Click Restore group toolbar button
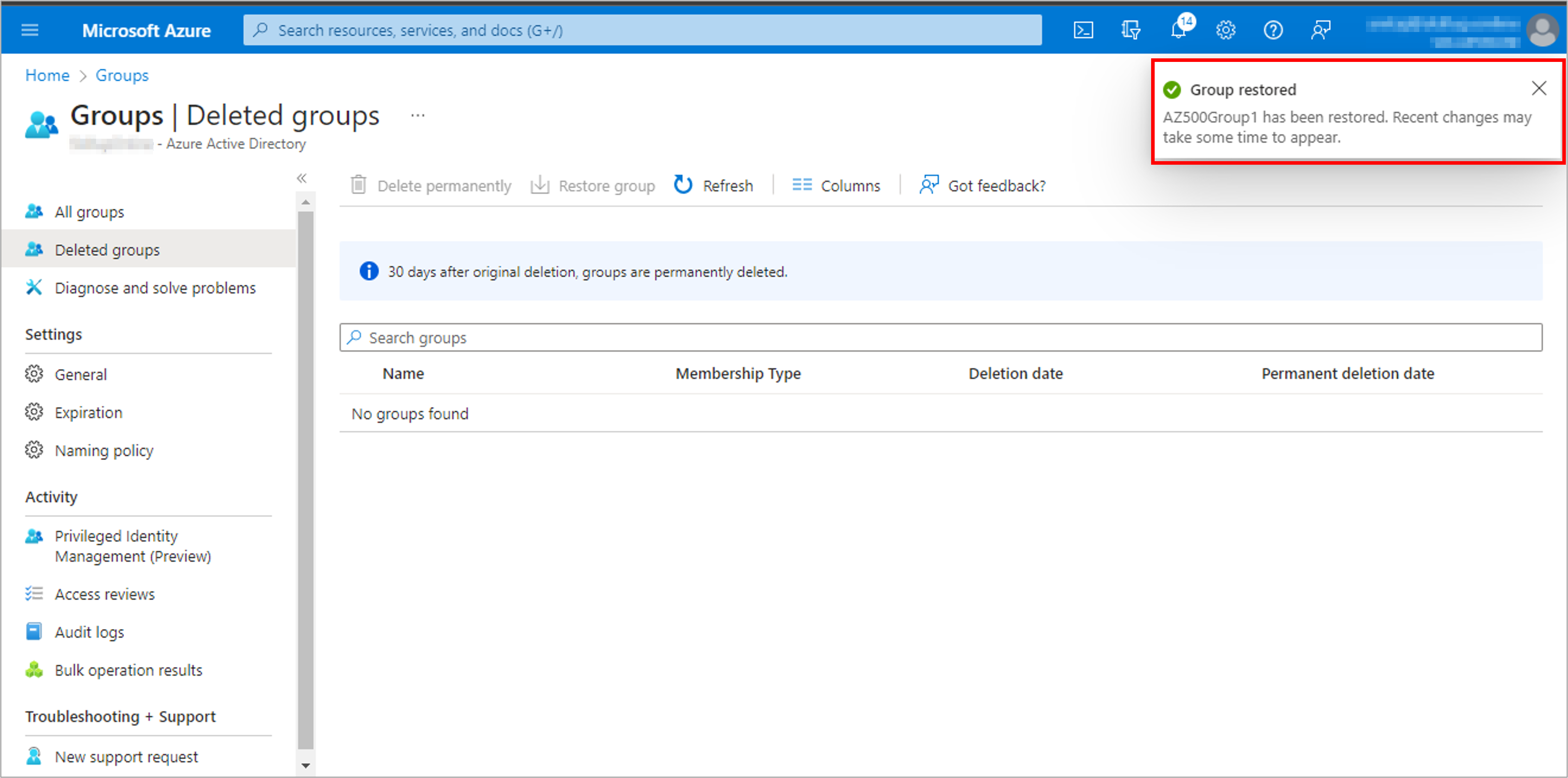This screenshot has width=1568, height=778. (592, 185)
